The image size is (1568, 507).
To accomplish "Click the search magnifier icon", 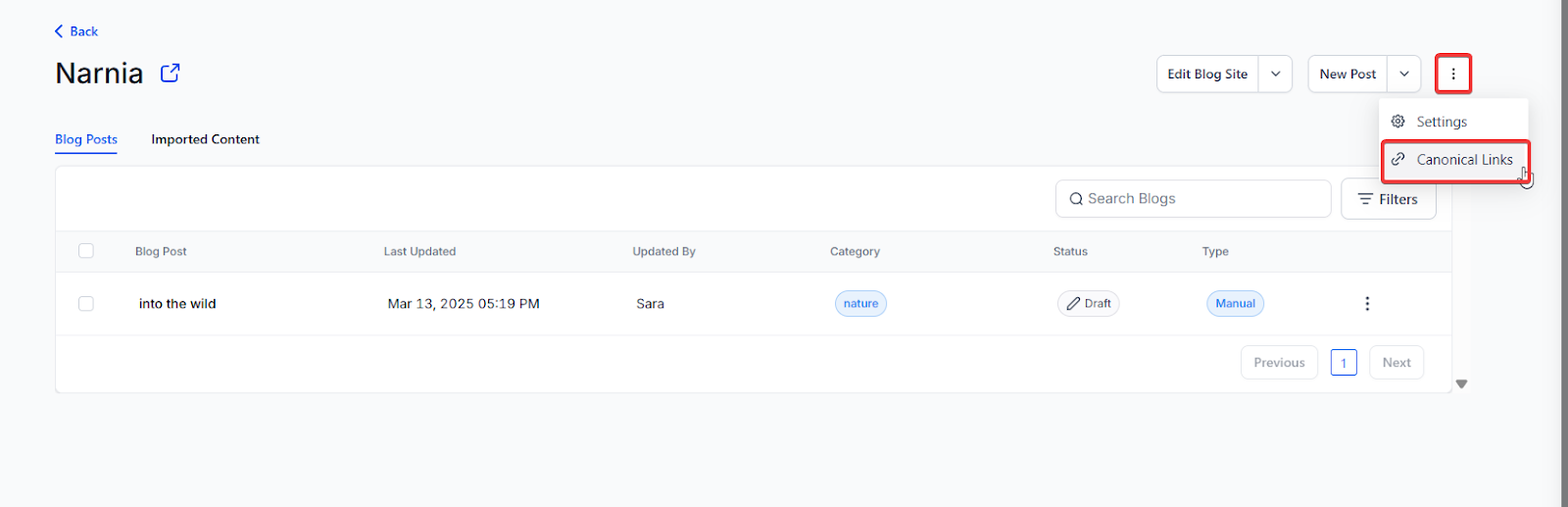I will pyautogui.click(x=1076, y=199).
